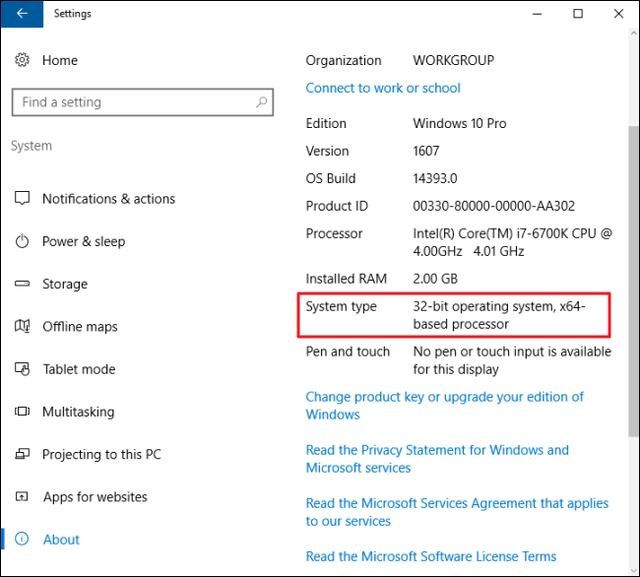The width and height of the screenshot is (640, 577).
Task: Click the Multitasking icon
Action: point(22,412)
